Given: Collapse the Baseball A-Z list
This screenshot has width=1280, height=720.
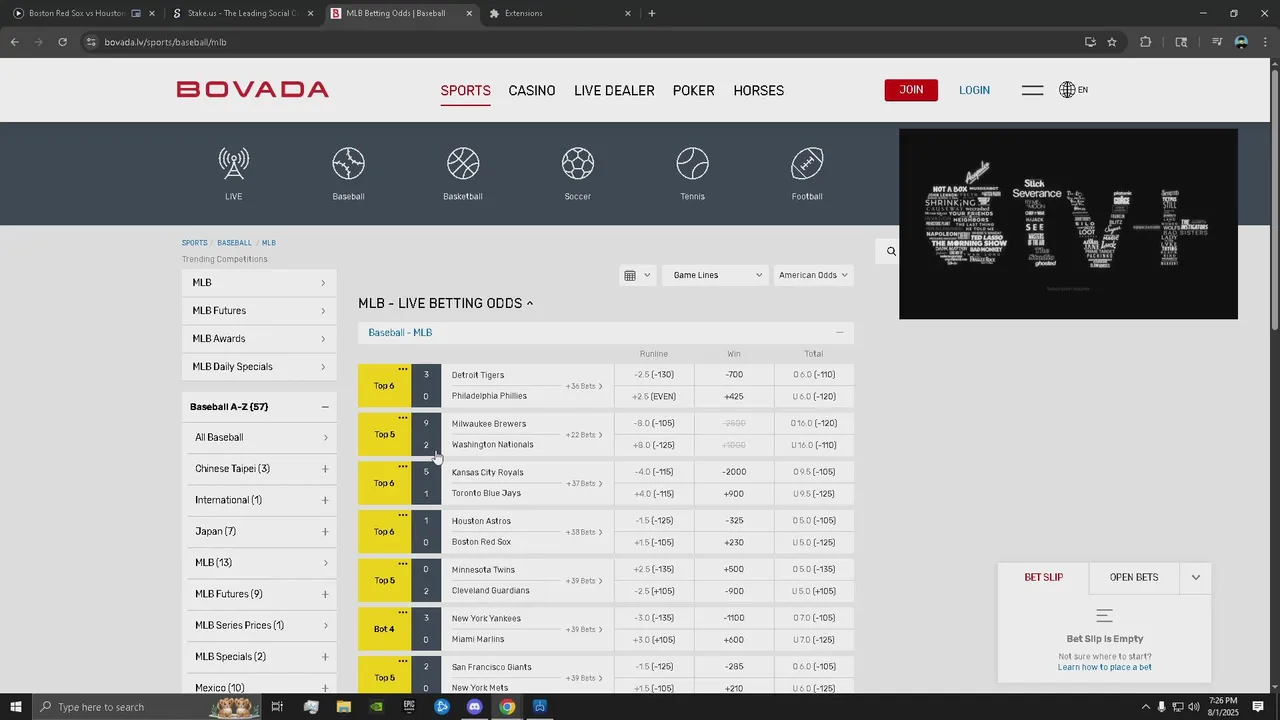Looking at the screenshot, I should pos(325,407).
